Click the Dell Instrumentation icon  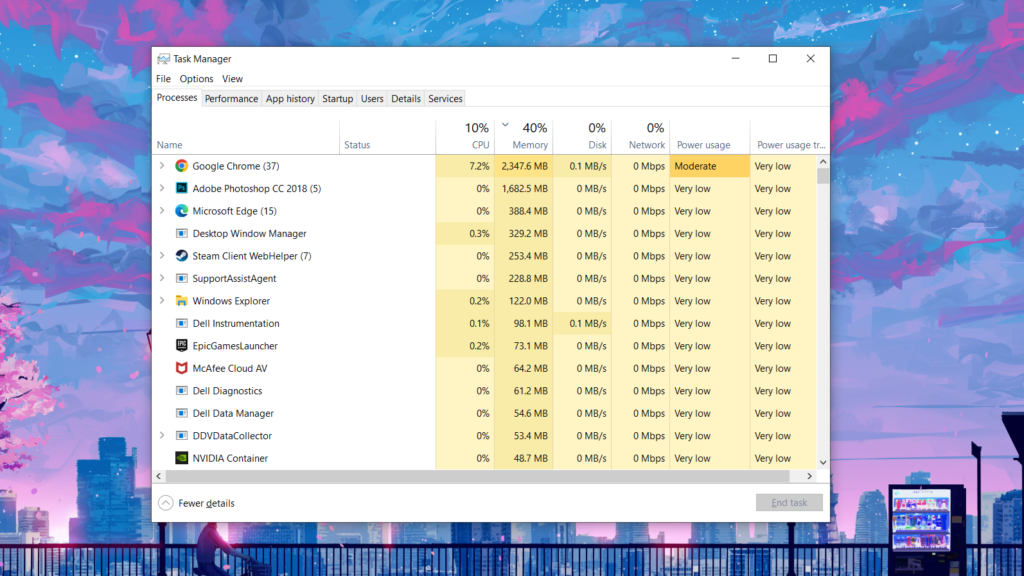click(182, 323)
